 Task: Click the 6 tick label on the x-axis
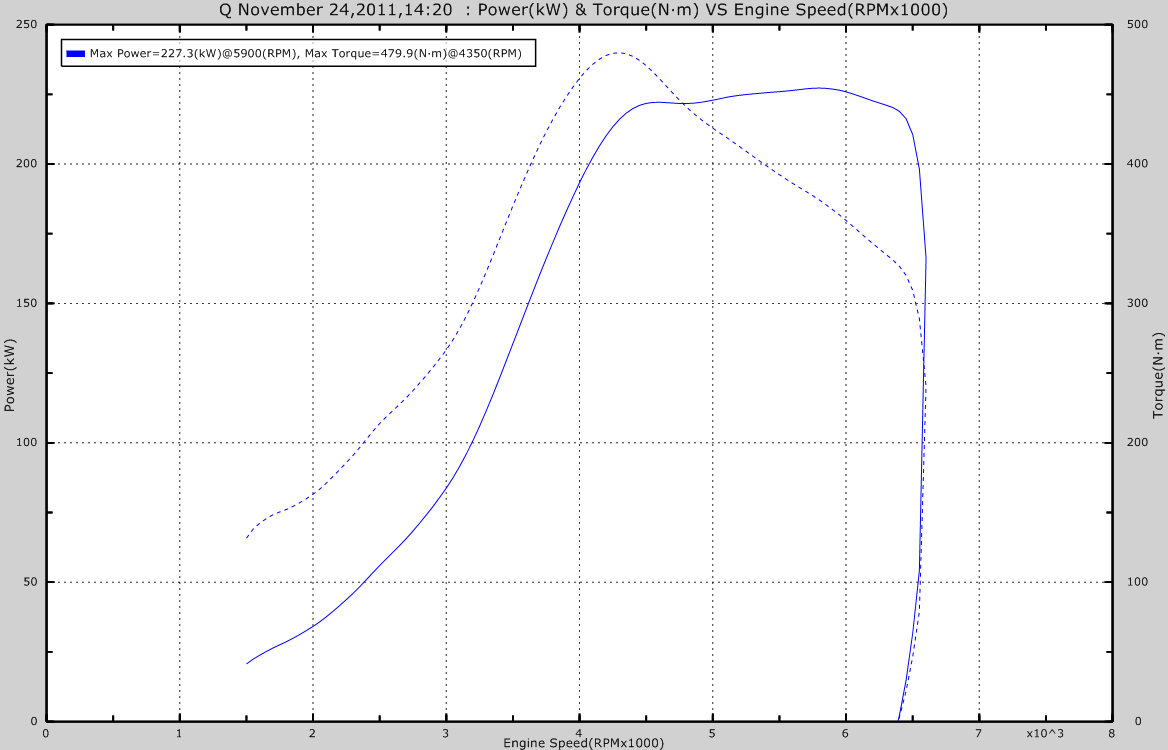[x=846, y=732]
